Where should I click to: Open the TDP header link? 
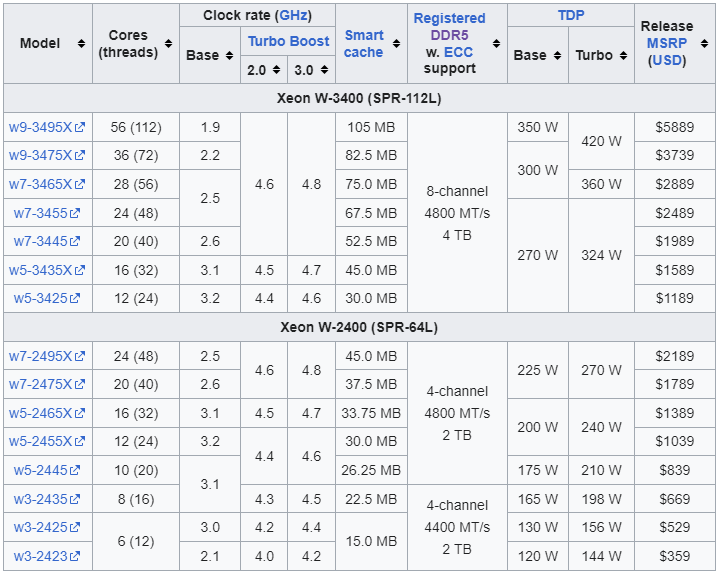pyautogui.click(x=571, y=15)
